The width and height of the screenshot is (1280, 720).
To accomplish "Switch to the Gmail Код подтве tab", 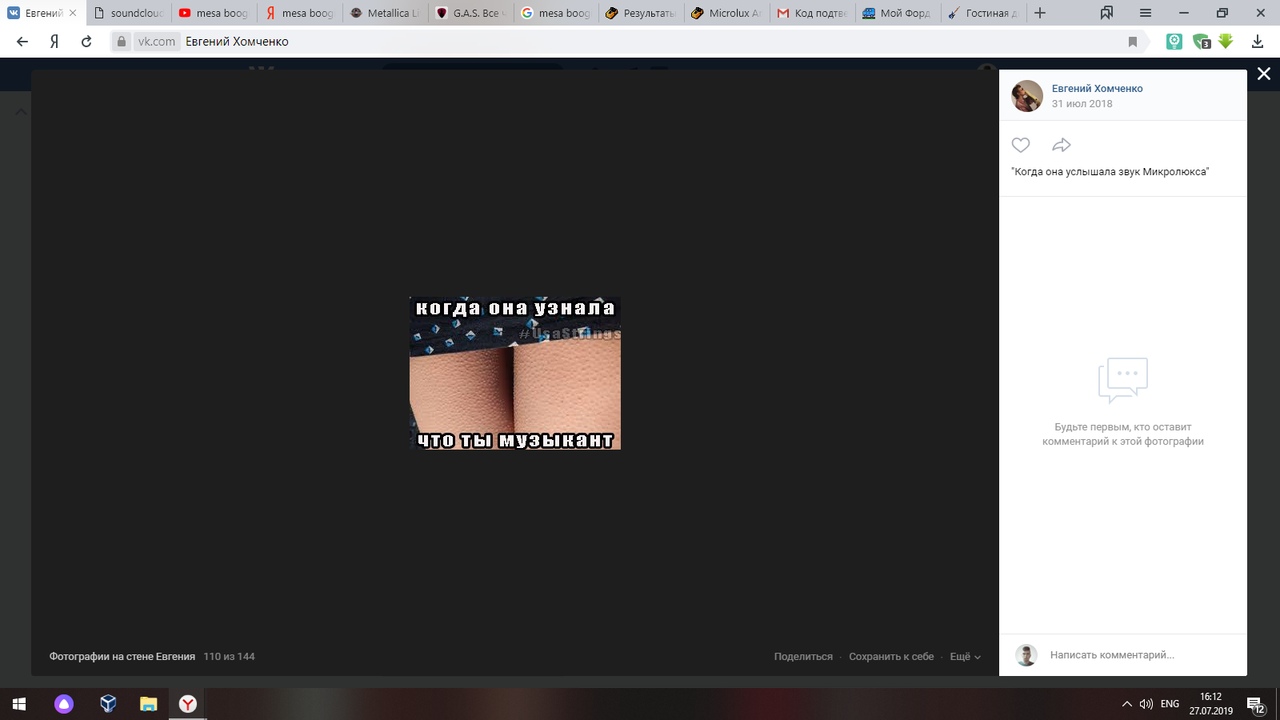I will coord(810,13).
